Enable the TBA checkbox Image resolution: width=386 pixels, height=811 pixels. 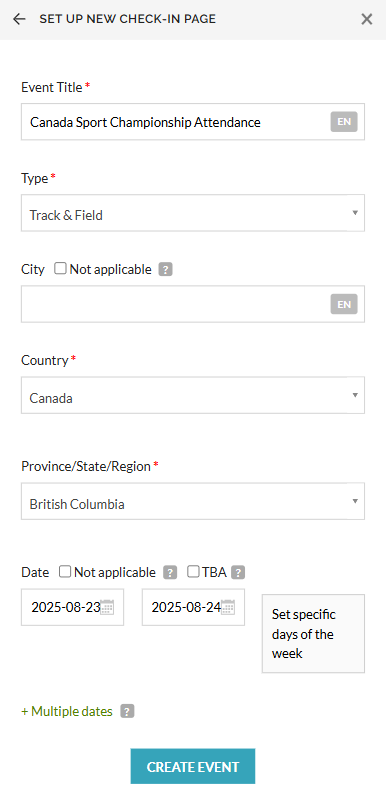click(x=193, y=572)
